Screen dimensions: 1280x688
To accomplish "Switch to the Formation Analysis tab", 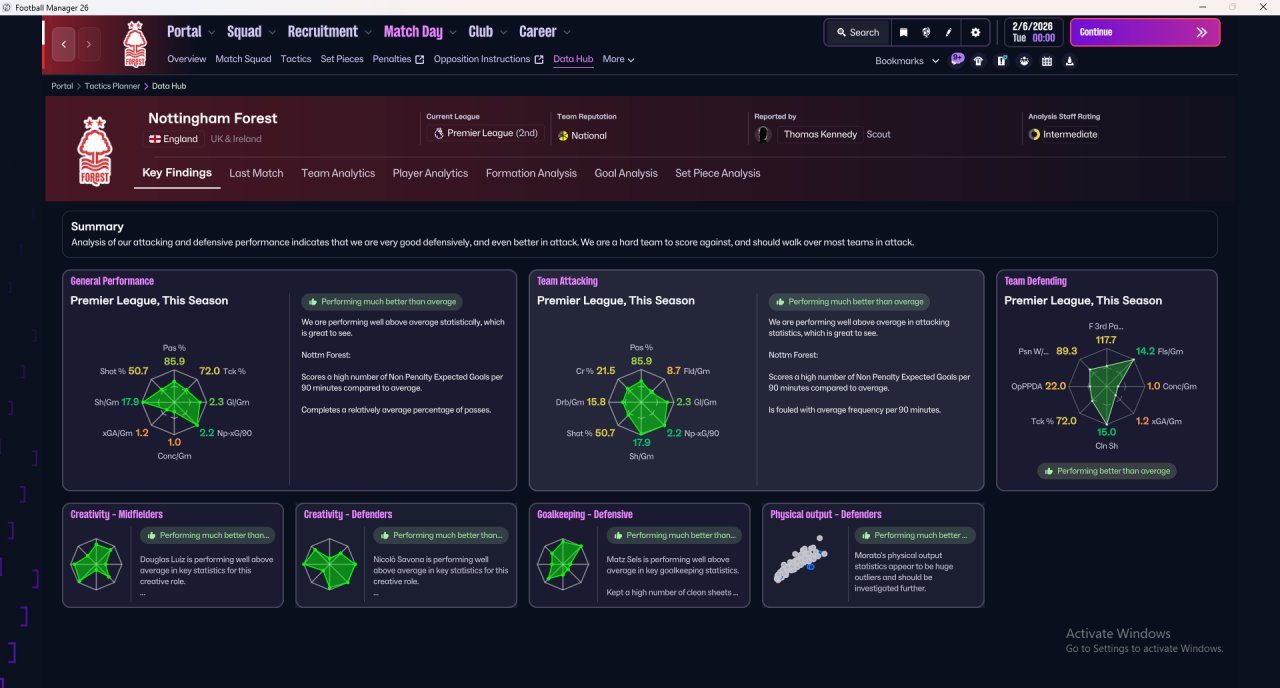I will [531, 173].
